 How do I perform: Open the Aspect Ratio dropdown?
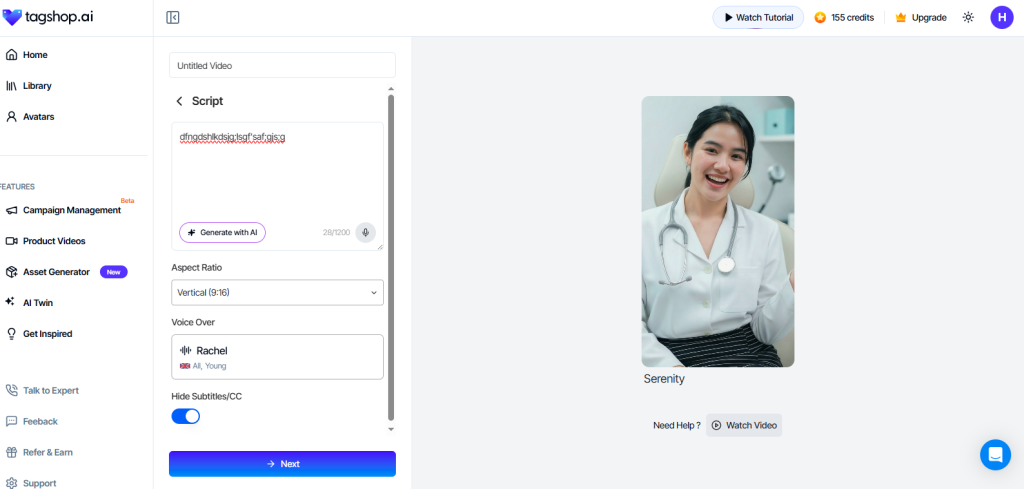pyautogui.click(x=277, y=292)
